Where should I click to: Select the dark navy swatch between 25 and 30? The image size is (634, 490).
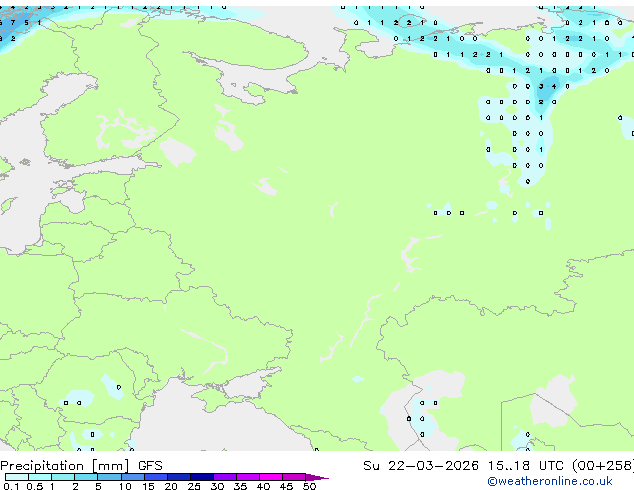click(202, 477)
